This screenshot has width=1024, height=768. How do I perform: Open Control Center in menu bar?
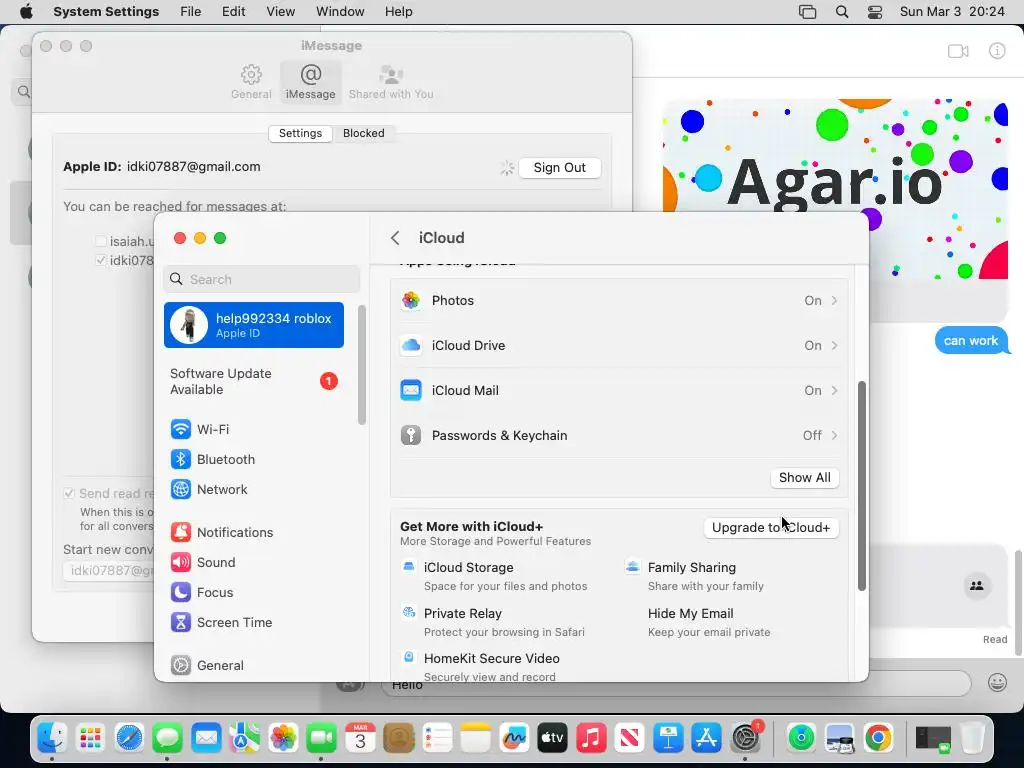[875, 12]
